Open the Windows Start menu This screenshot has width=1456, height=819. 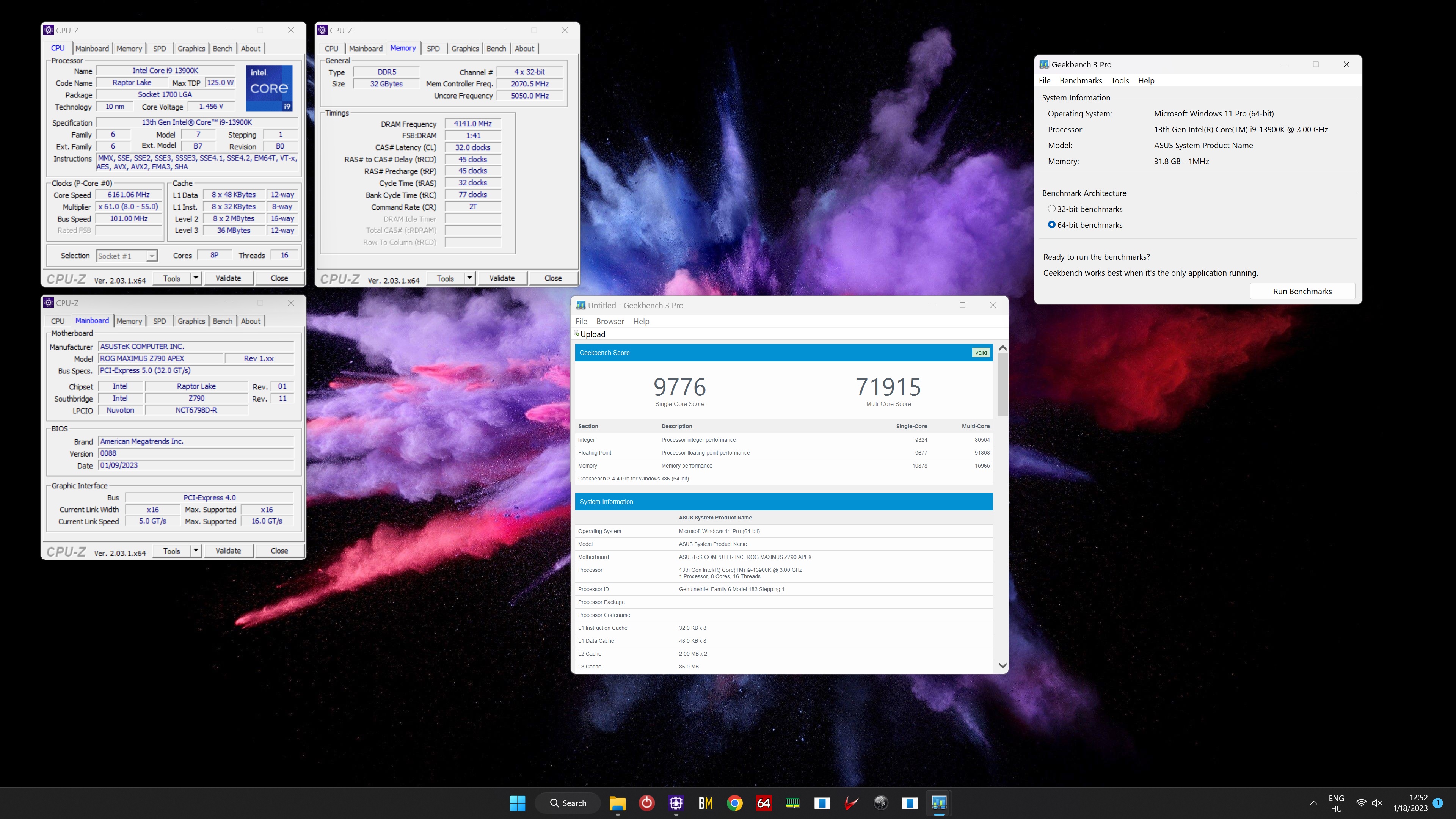(x=517, y=803)
